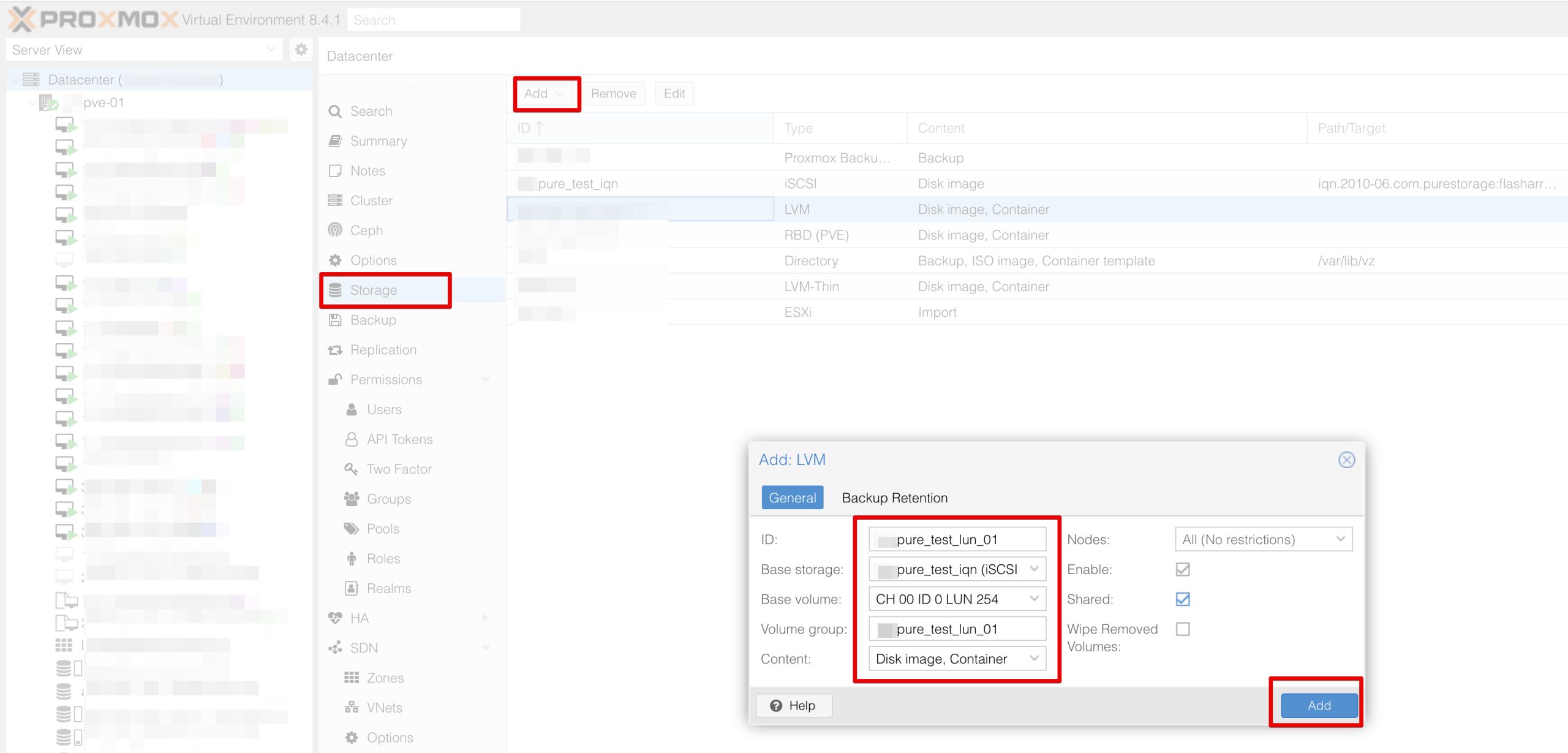Viewport: 1568px width, 753px height.
Task: Click the Replication arrows icon
Action: tap(335, 350)
